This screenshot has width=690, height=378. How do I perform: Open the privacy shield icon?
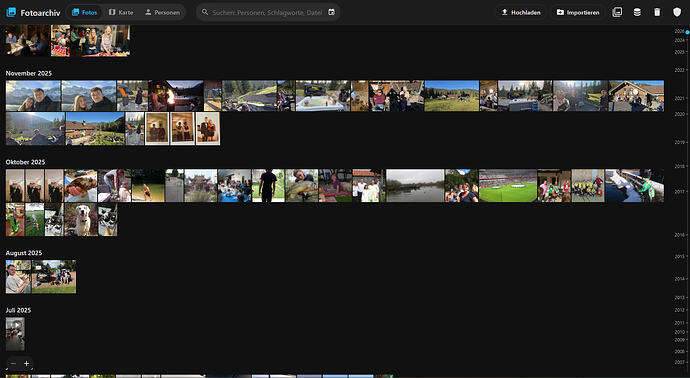coord(677,12)
